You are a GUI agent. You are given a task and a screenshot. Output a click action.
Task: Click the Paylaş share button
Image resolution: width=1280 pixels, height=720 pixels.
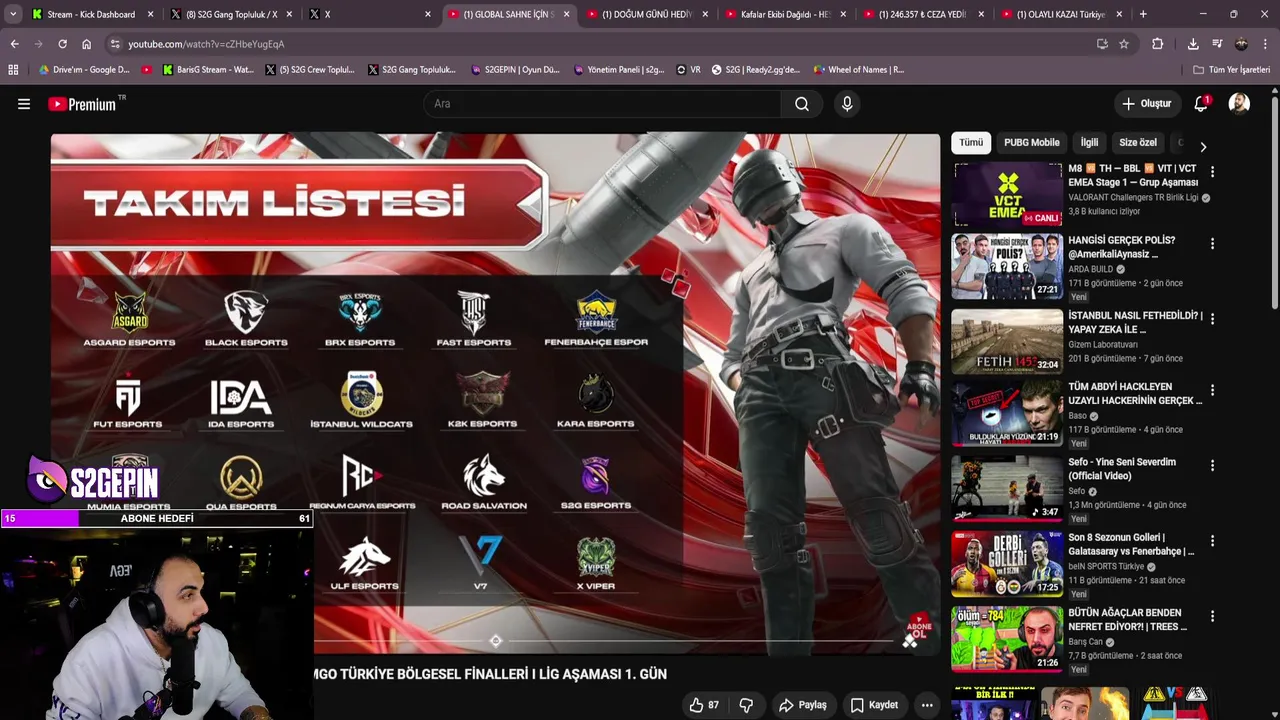click(803, 705)
